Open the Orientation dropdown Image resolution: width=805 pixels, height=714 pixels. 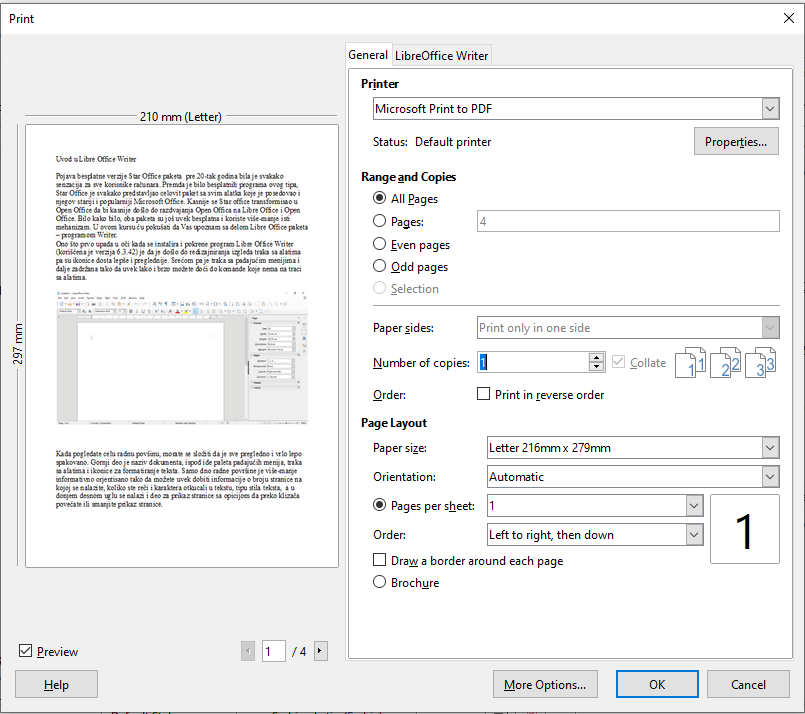(769, 477)
